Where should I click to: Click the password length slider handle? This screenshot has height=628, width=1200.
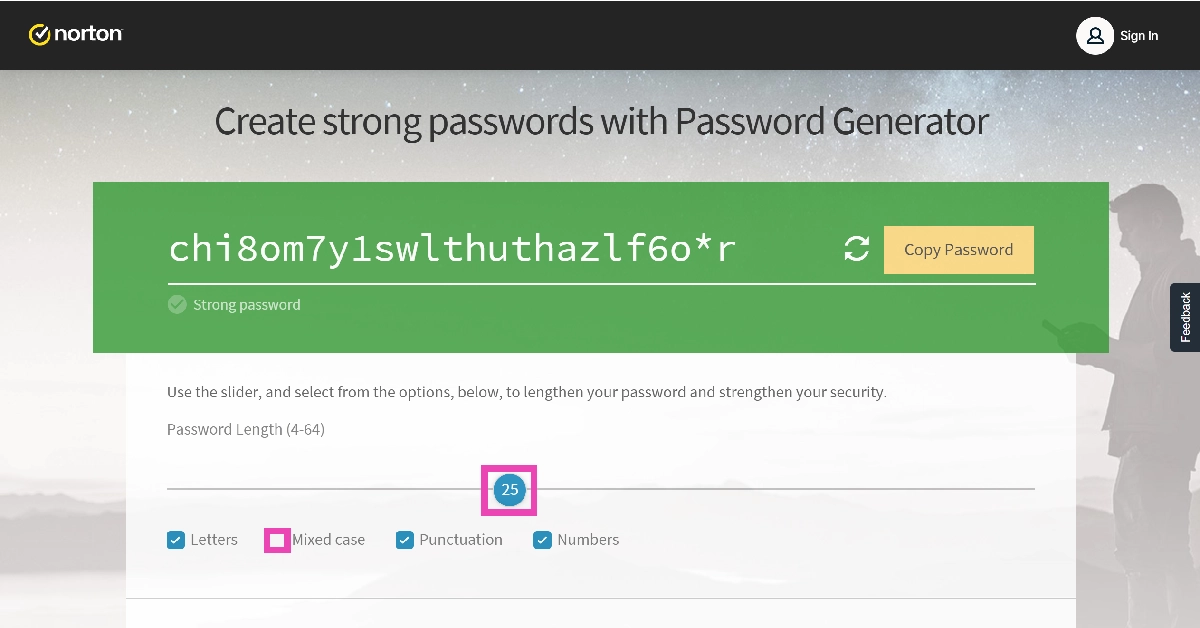tap(509, 490)
